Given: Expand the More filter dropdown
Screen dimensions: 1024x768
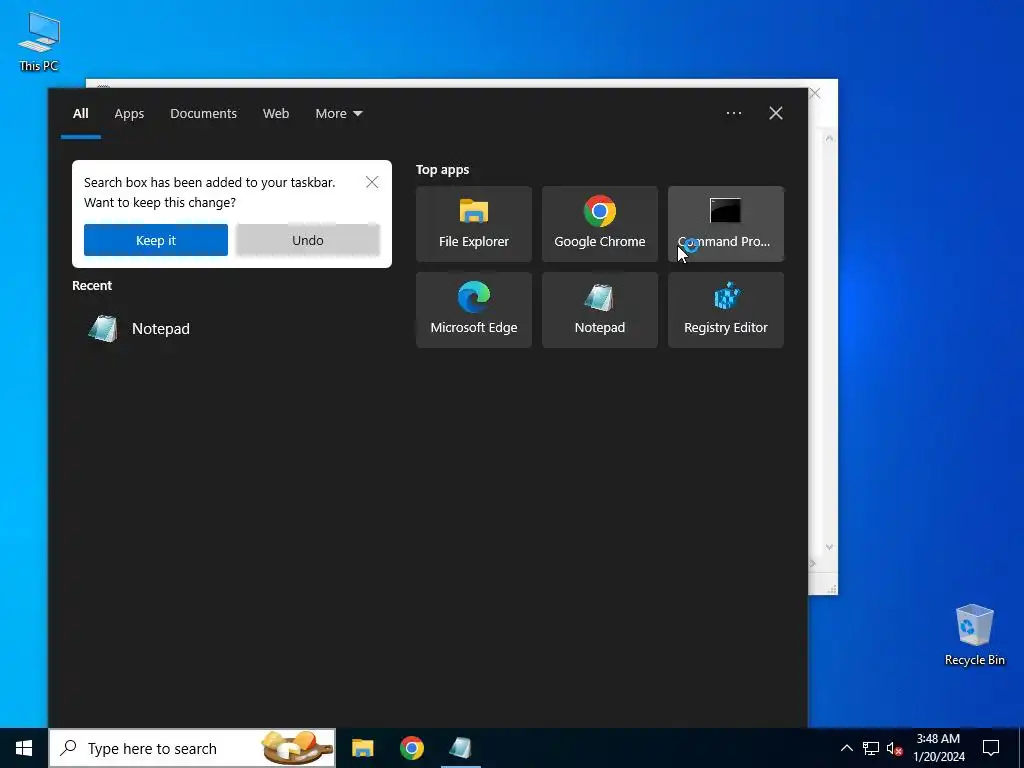Looking at the screenshot, I should tap(338, 114).
